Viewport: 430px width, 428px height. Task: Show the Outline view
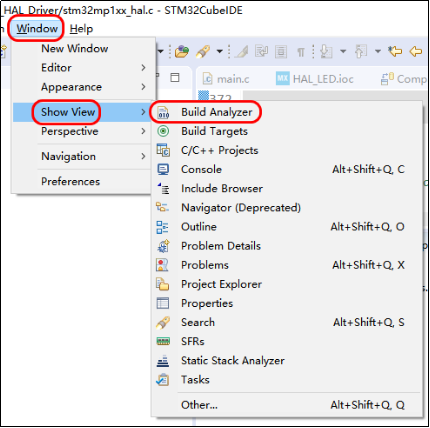[287, 227]
